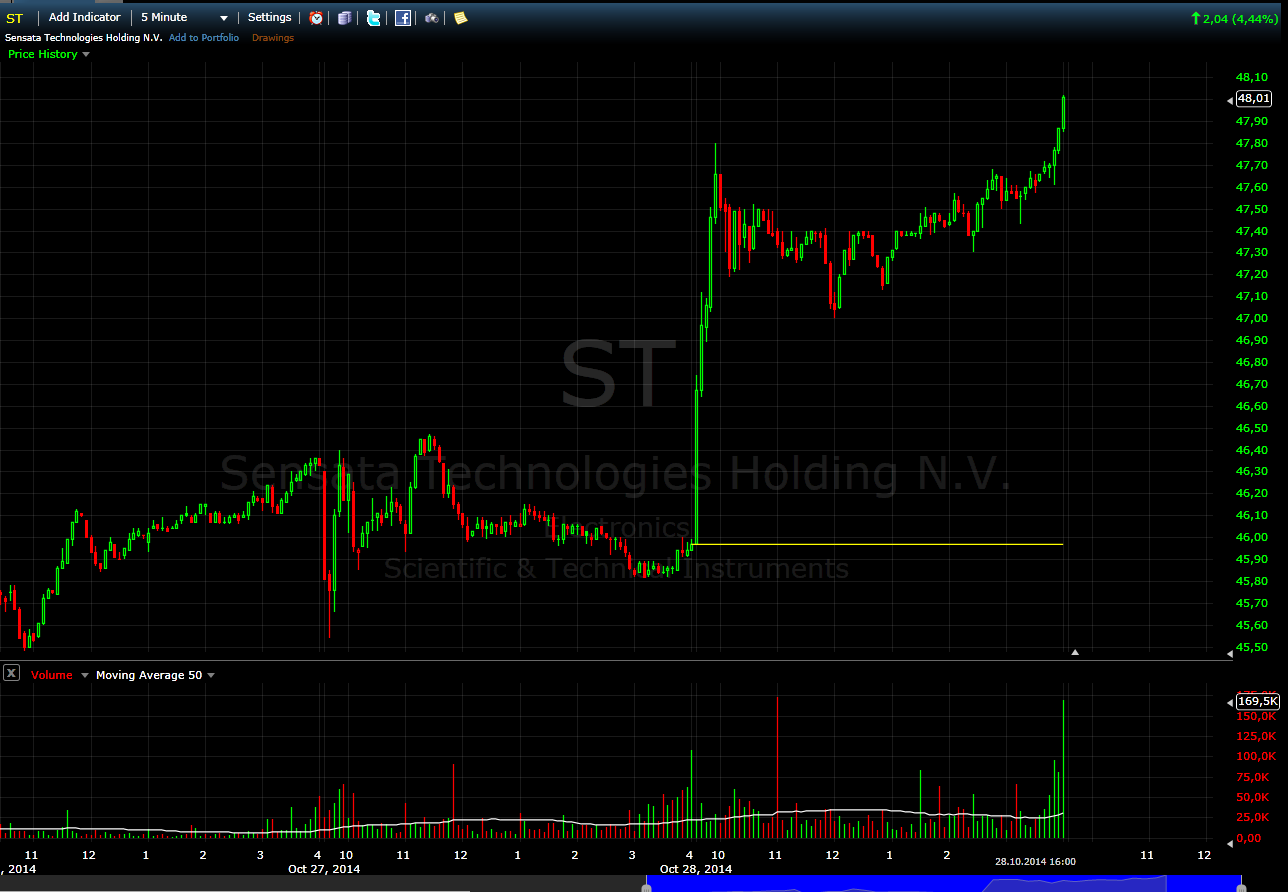The width and height of the screenshot is (1288, 892).
Task: Click the Oct 28, 2014 date label
Action: pyautogui.click(x=696, y=869)
